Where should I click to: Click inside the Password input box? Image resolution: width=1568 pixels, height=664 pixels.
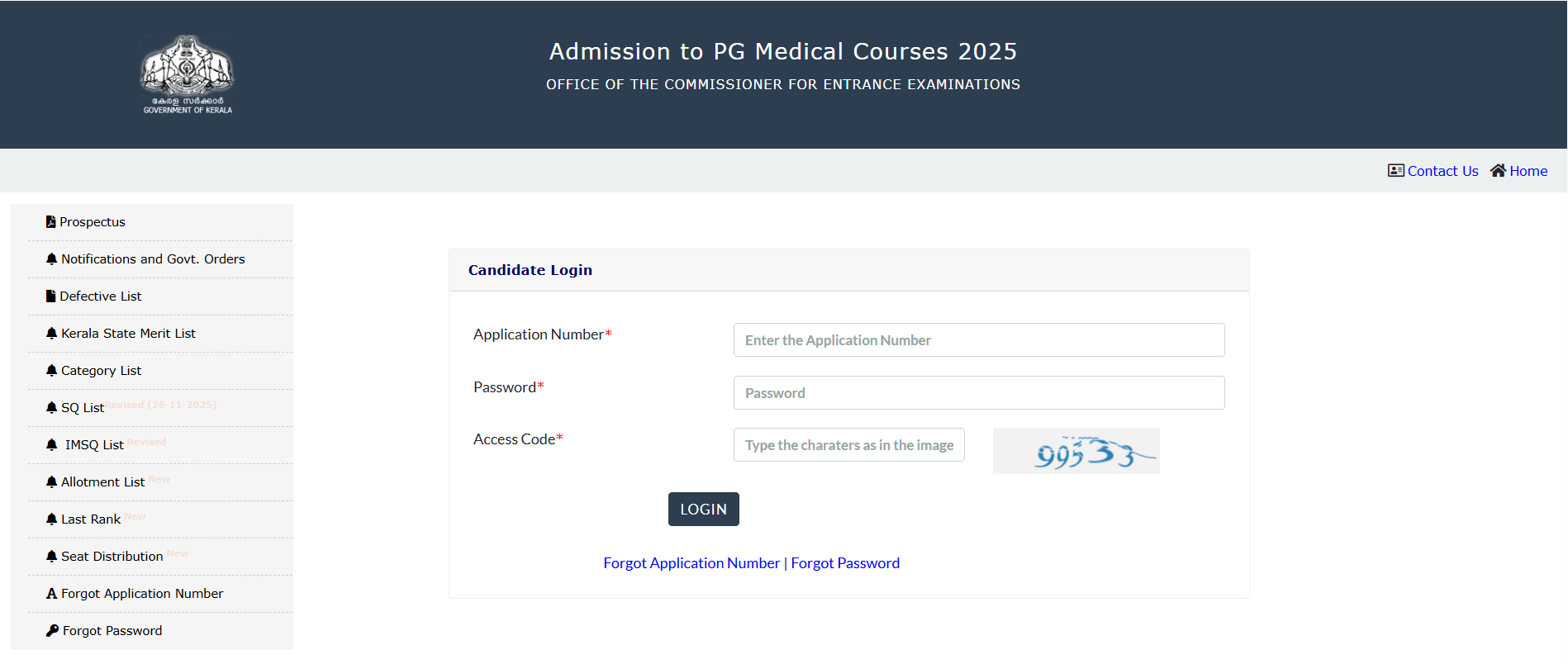coord(978,392)
